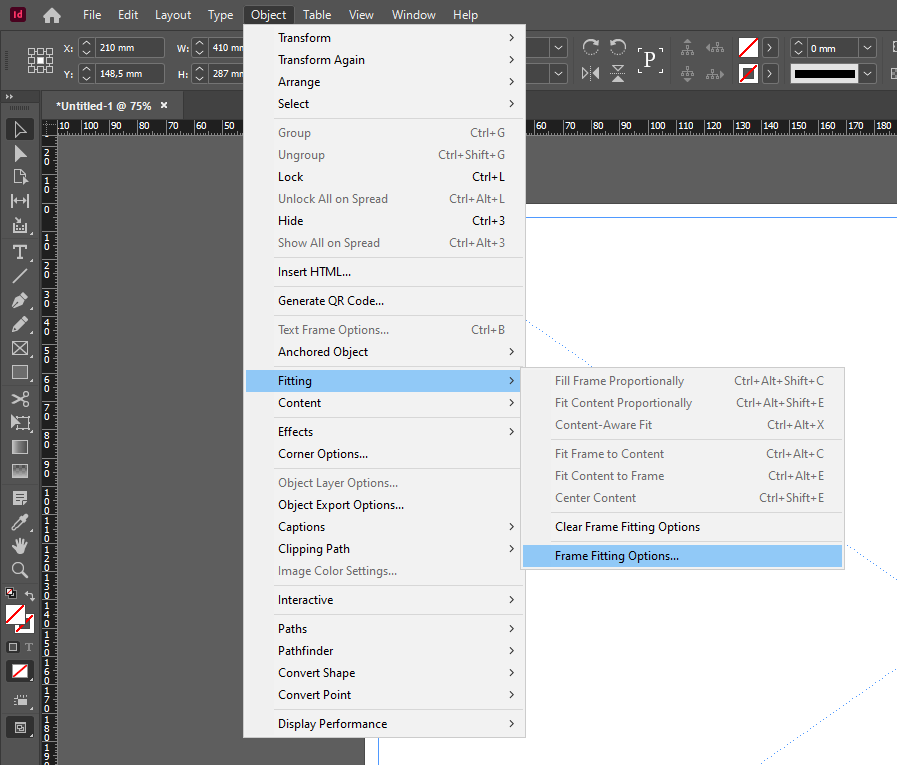Choose Object Export Options menu item

click(384, 505)
